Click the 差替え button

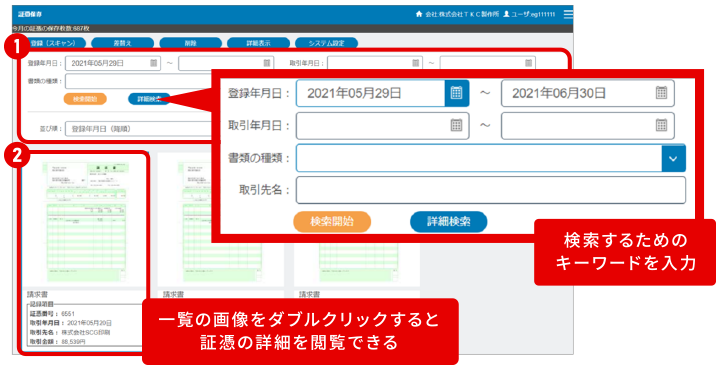123,43
